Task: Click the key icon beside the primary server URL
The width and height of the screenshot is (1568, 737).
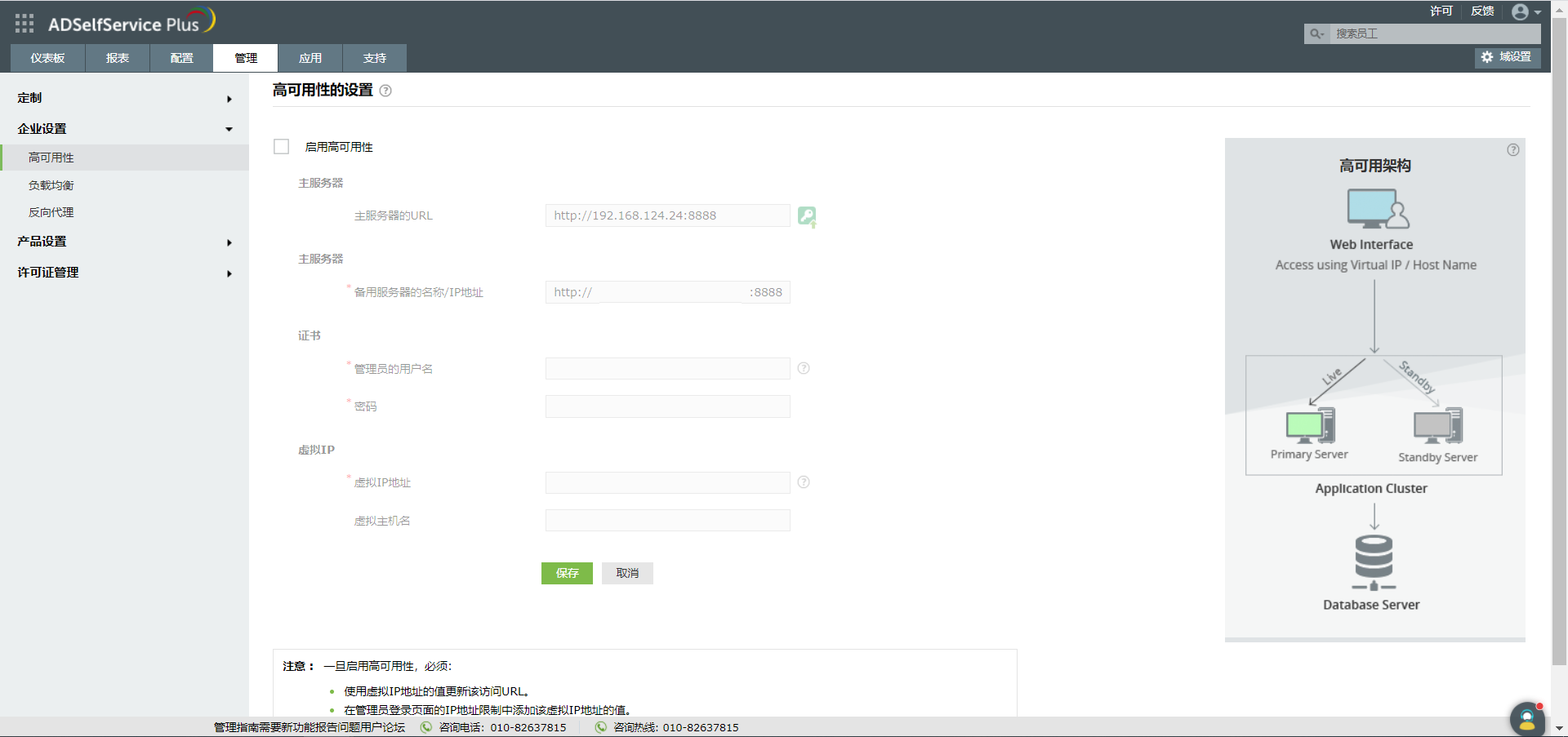Action: coord(807,215)
